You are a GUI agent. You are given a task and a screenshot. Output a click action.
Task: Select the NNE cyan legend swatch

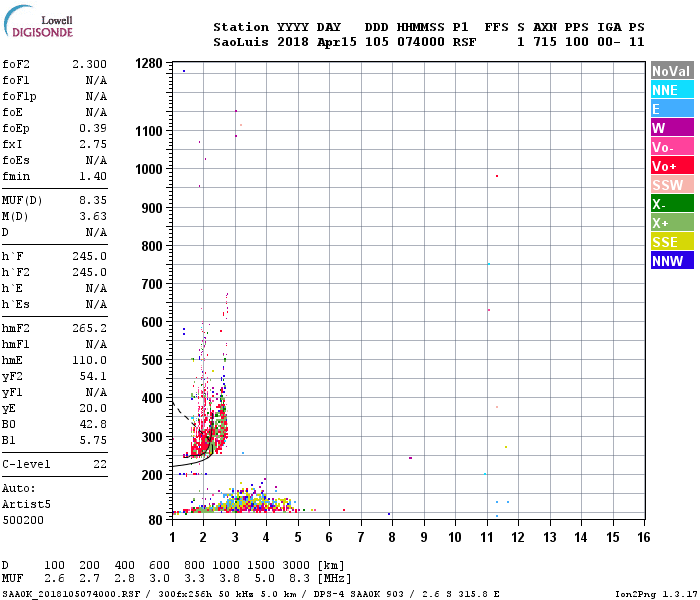coord(672,90)
